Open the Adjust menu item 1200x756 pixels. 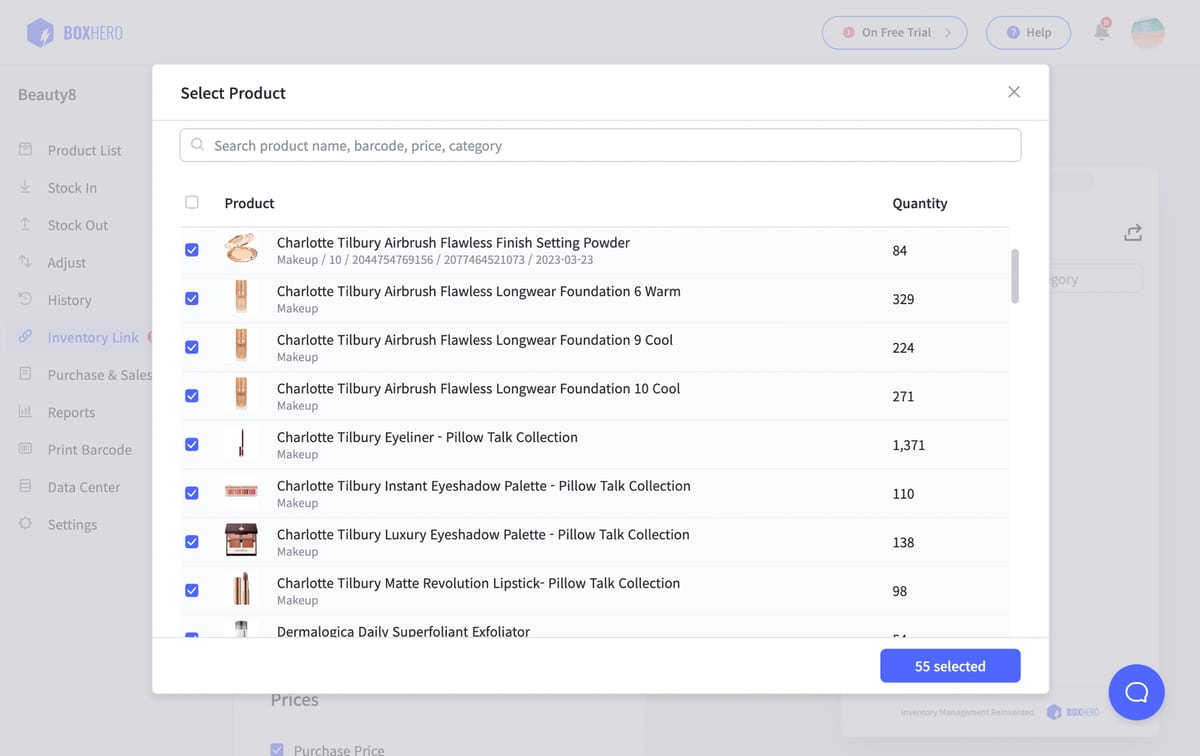pos(67,262)
